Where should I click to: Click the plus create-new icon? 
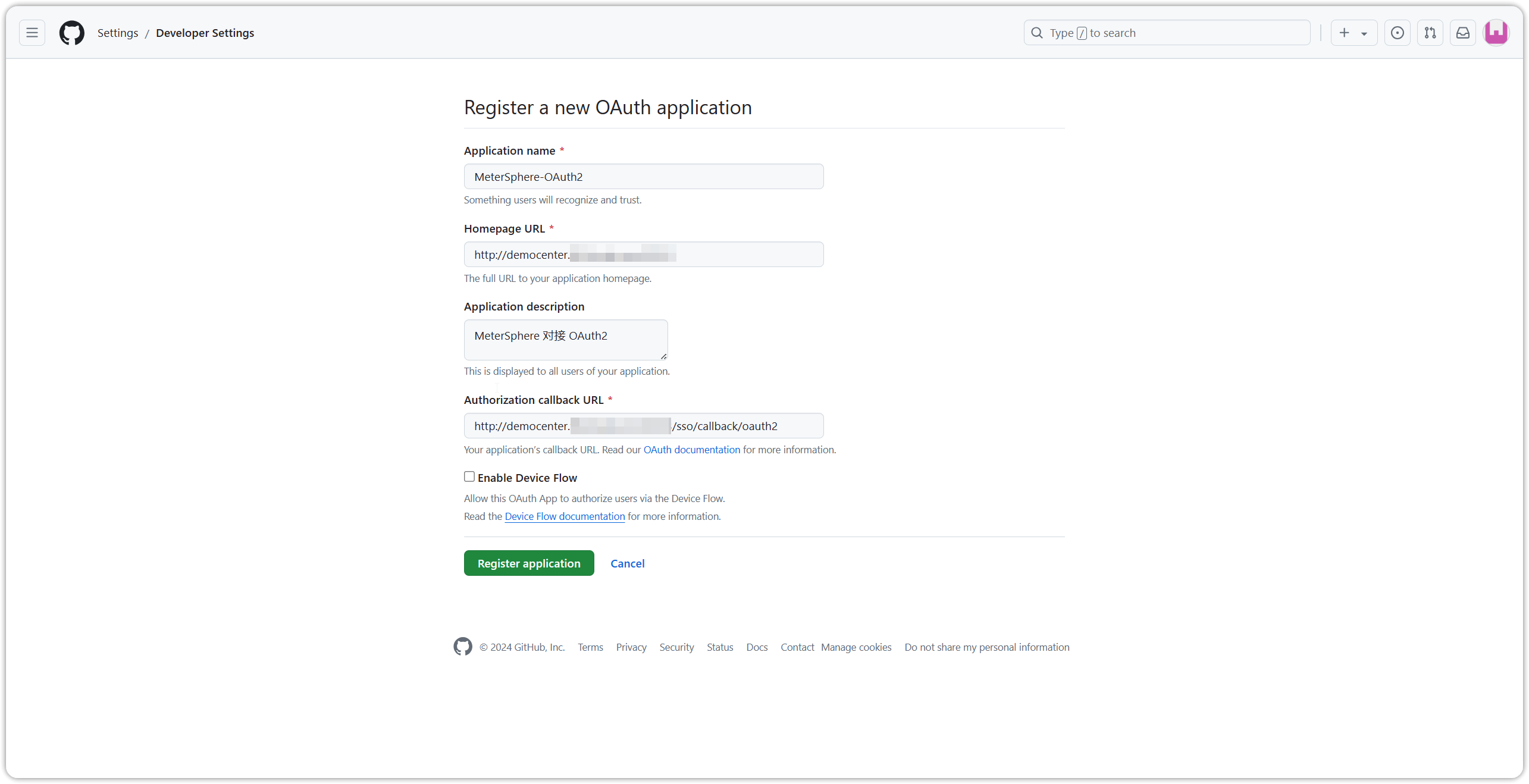click(1344, 33)
